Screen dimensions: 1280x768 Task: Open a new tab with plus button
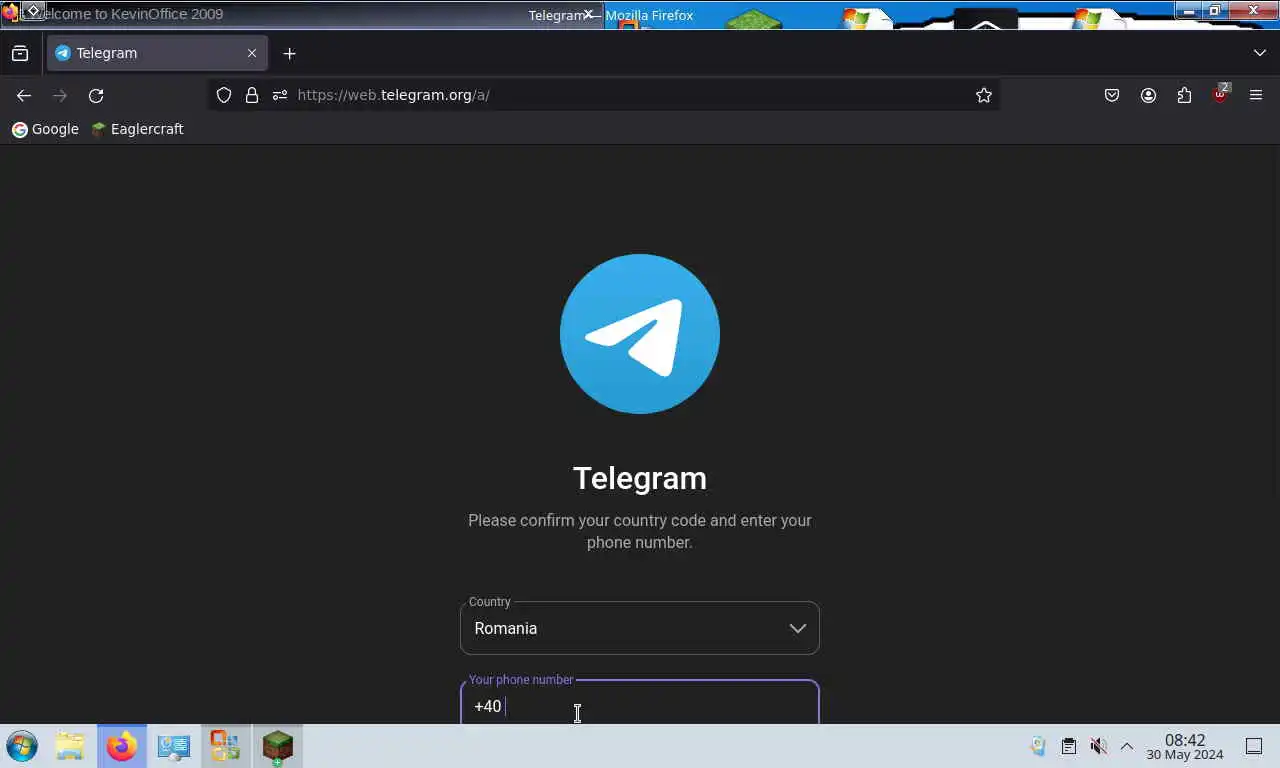[289, 53]
